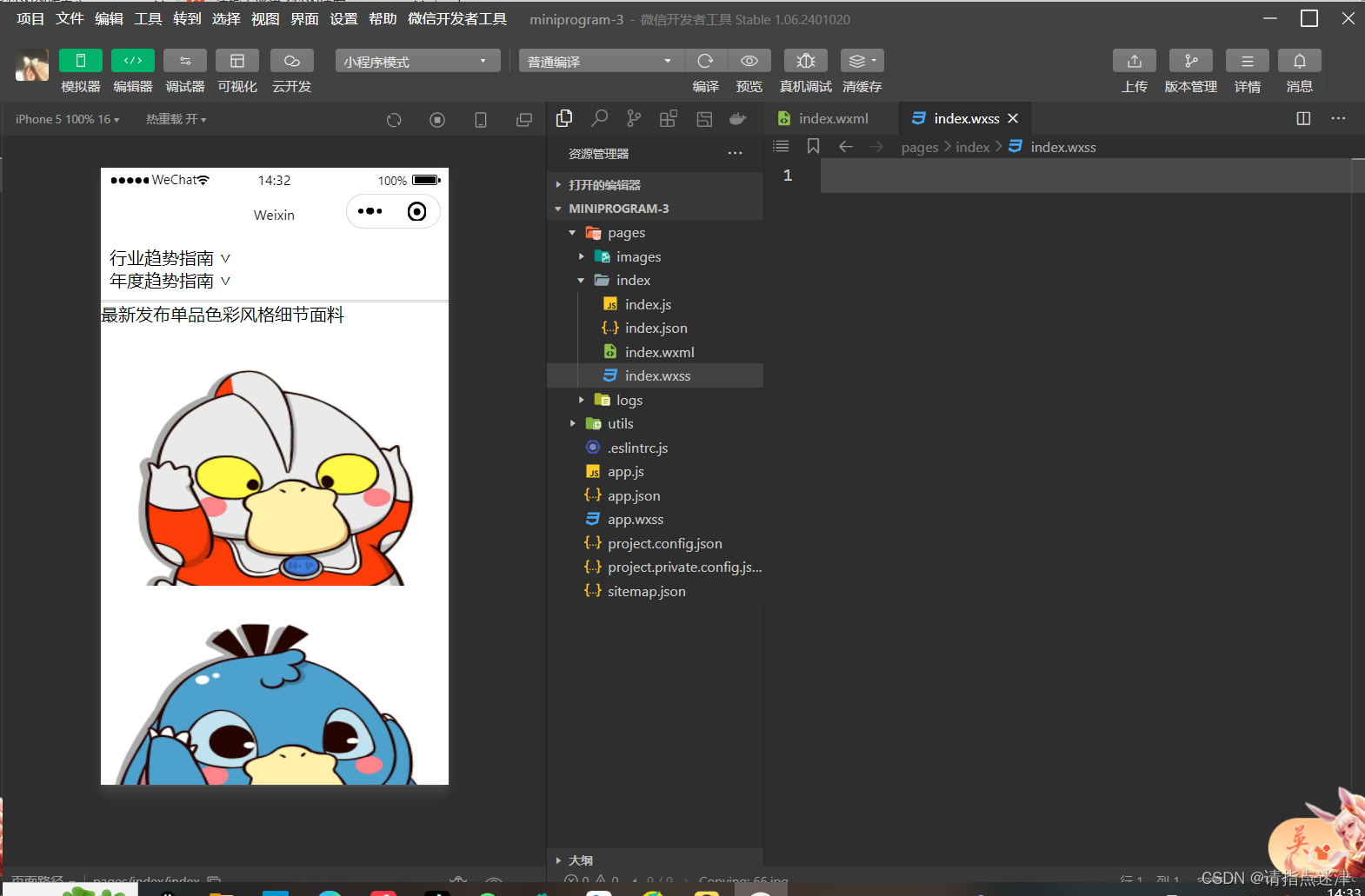Open the normal compile mode dropdown

[x=602, y=61]
